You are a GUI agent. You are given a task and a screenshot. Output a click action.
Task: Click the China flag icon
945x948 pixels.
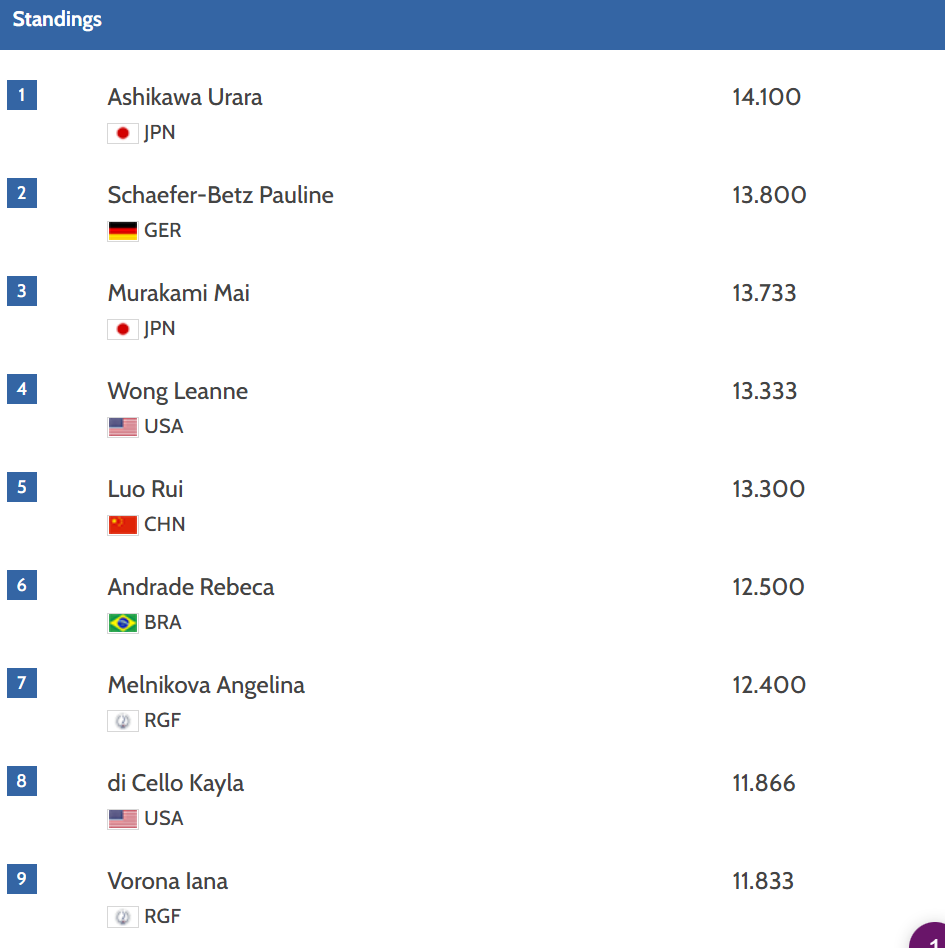coord(123,525)
